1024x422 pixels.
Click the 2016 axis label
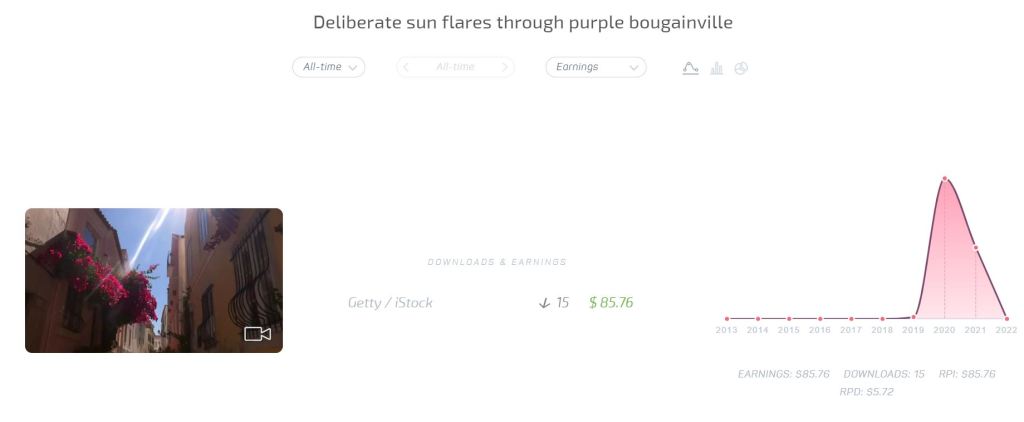click(x=820, y=330)
